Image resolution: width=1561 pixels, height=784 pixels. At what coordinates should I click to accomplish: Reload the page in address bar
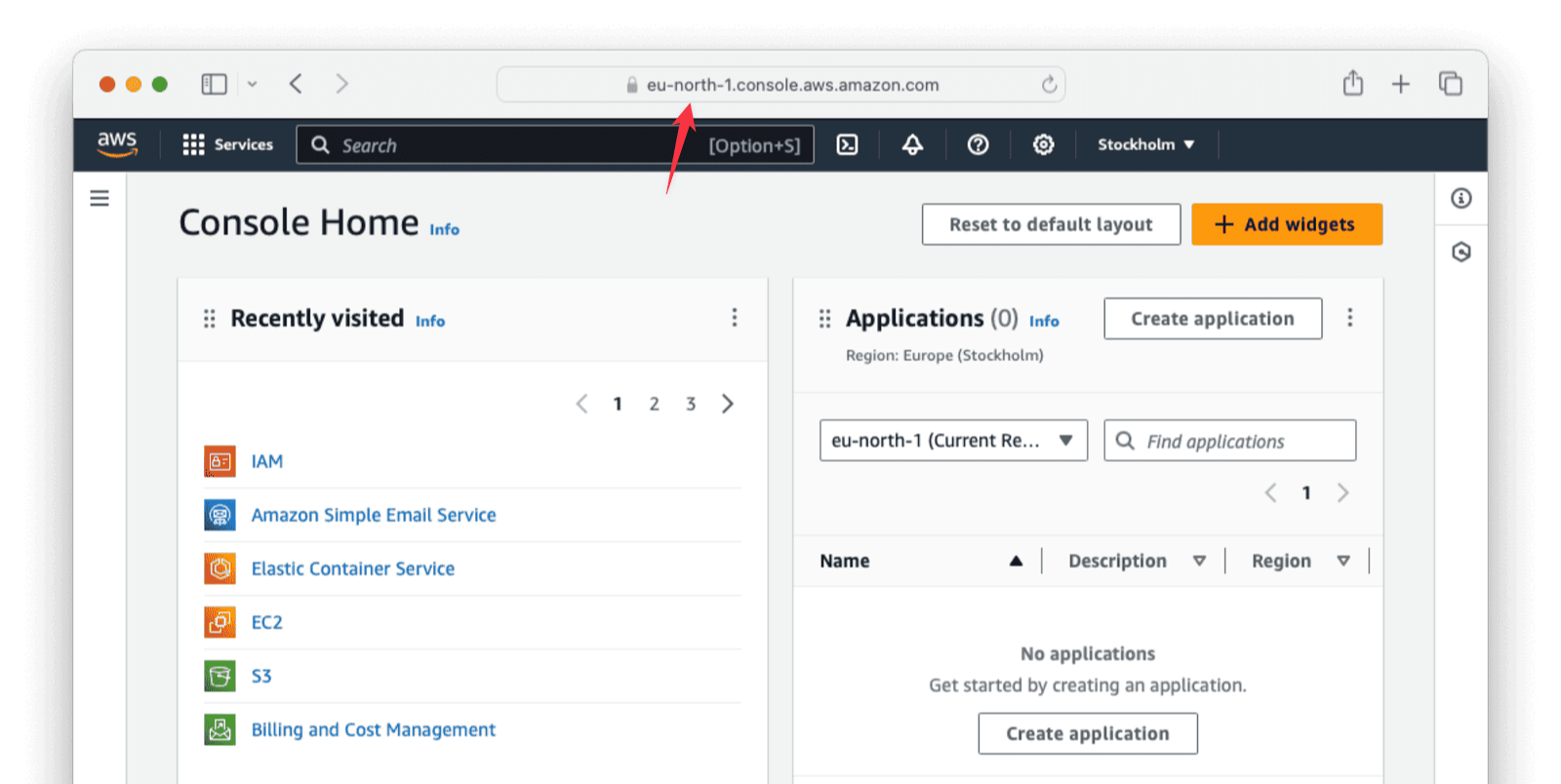coord(1049,85)
